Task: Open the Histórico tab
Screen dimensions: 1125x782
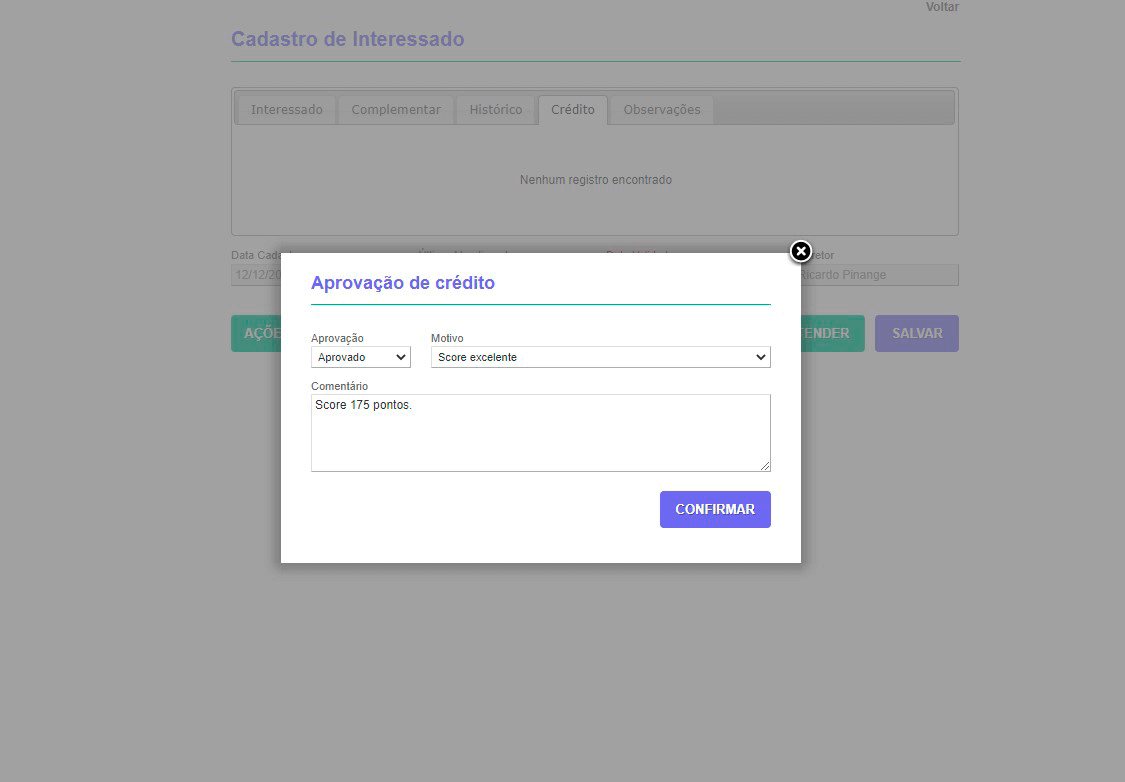Action: click(x=496, y=109)
